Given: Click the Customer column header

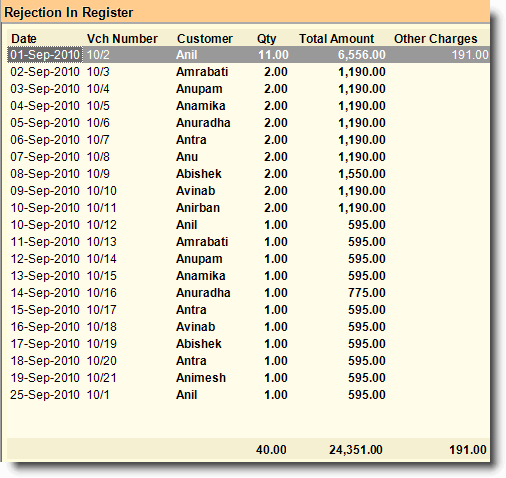Looking at the screenshot, I should click(x=205, y=39).
